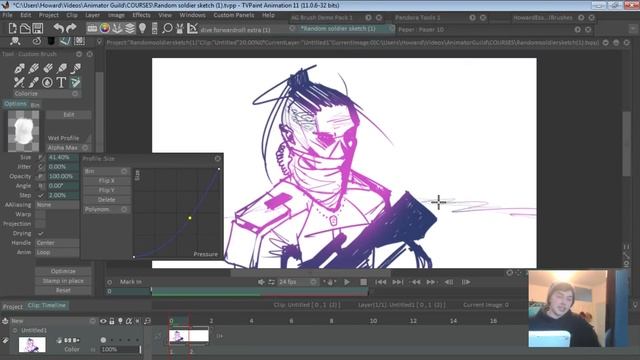640x360 pixels.
Task: Click the brush cup icon in the toolbar
Action: point(180,28)
